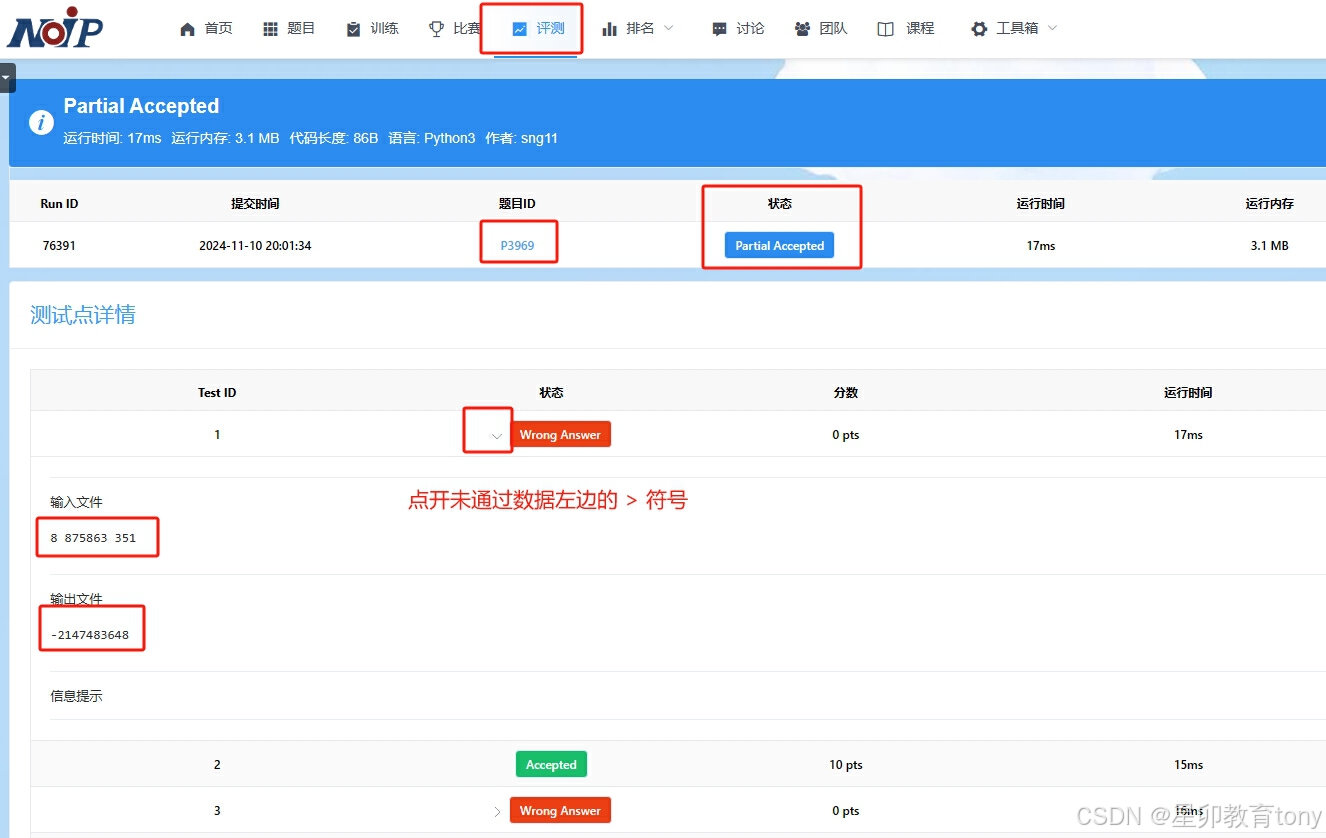The image size is (1326, 838).
Task: Collapse Test 1 details with the chevron
Action: coord(496,437)
